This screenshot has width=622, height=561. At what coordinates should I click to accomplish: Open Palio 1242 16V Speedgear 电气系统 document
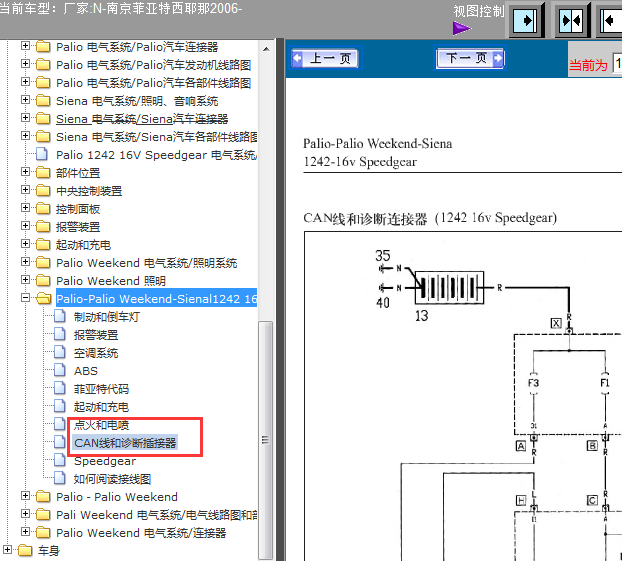pos(156,155)
